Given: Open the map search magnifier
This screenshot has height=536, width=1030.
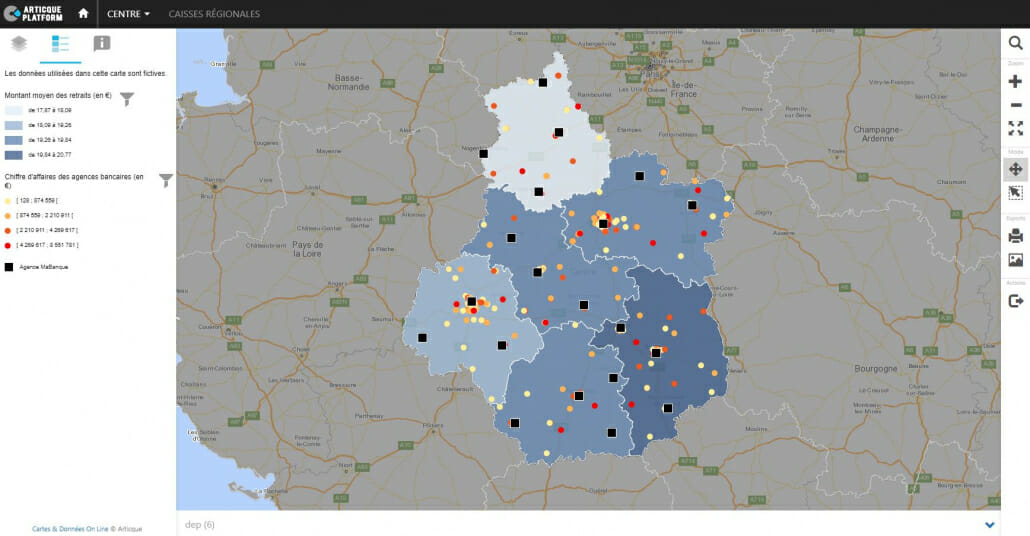Looking at the screenshot, I should [x=1015, y=43].
